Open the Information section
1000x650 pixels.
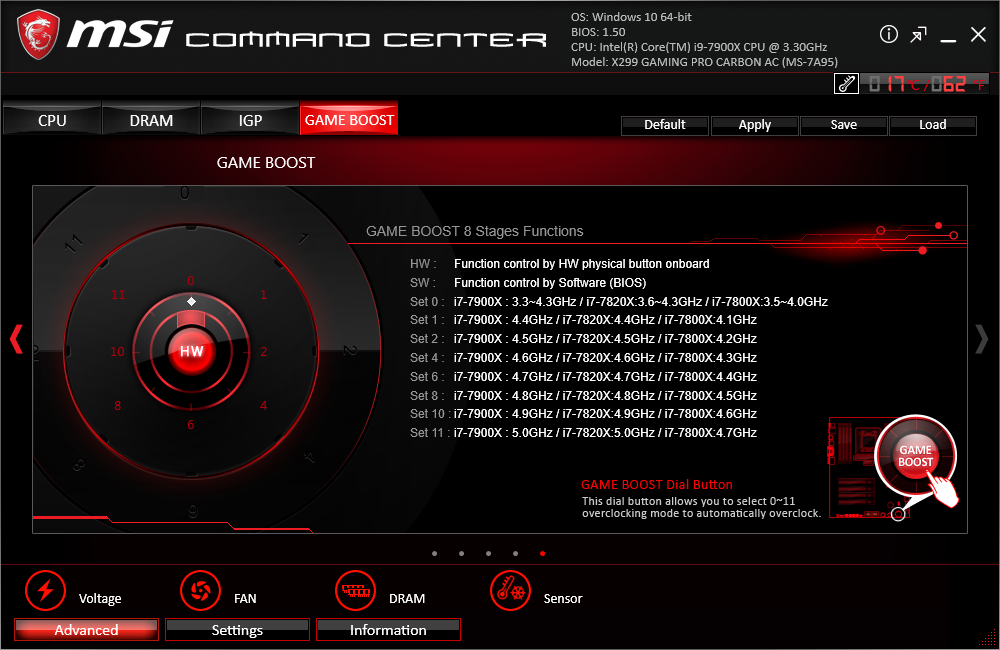coord(388,630)
